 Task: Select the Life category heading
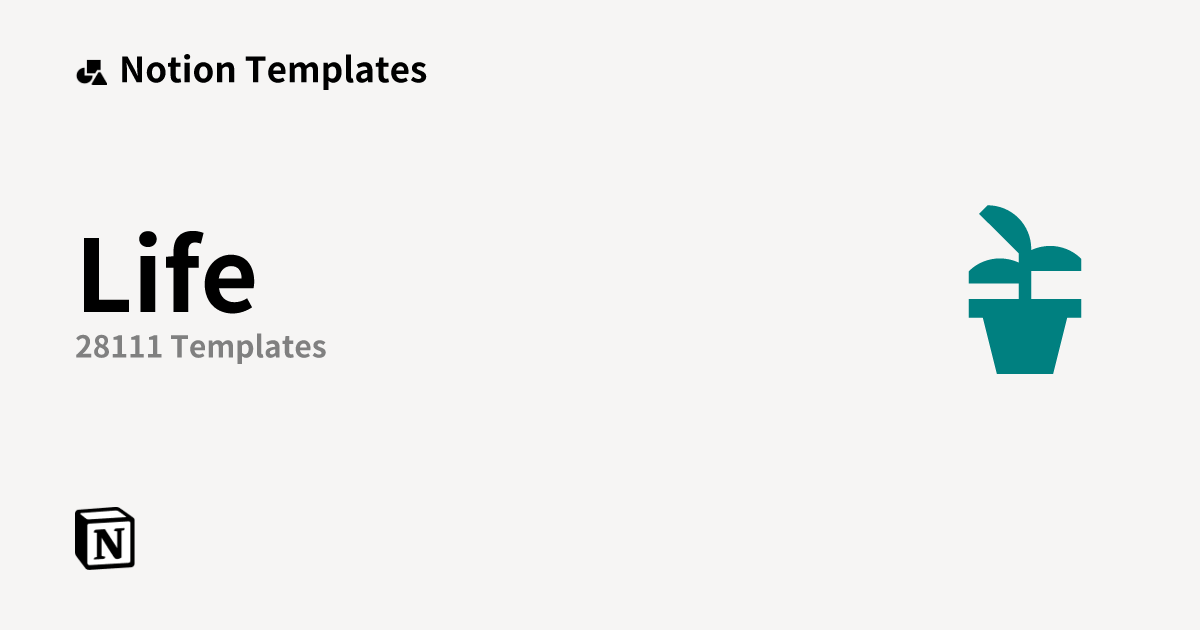click(x=167, y=275)
